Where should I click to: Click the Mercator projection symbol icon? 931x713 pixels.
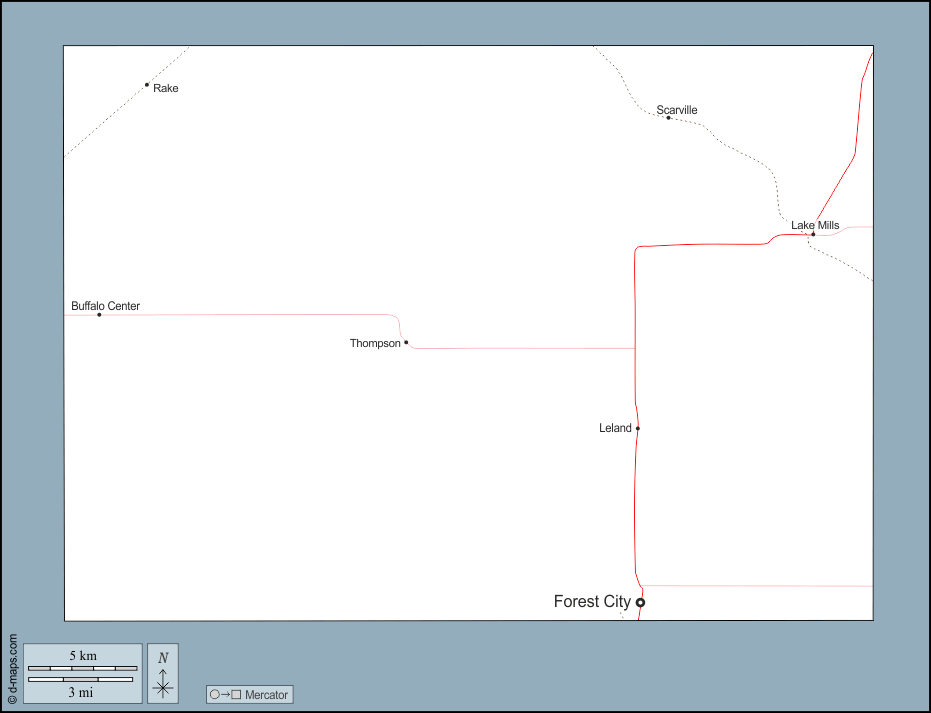coord(225,695)
